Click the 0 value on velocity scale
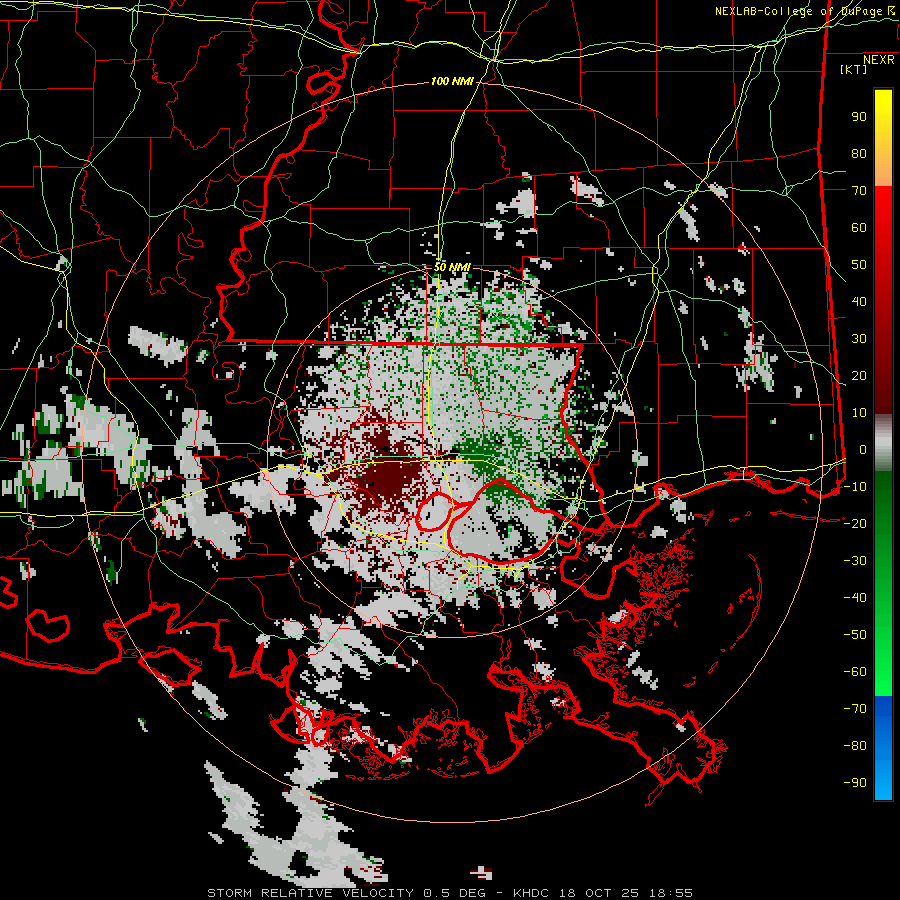Viewport: 900px width, 900px height. (863, 449)
